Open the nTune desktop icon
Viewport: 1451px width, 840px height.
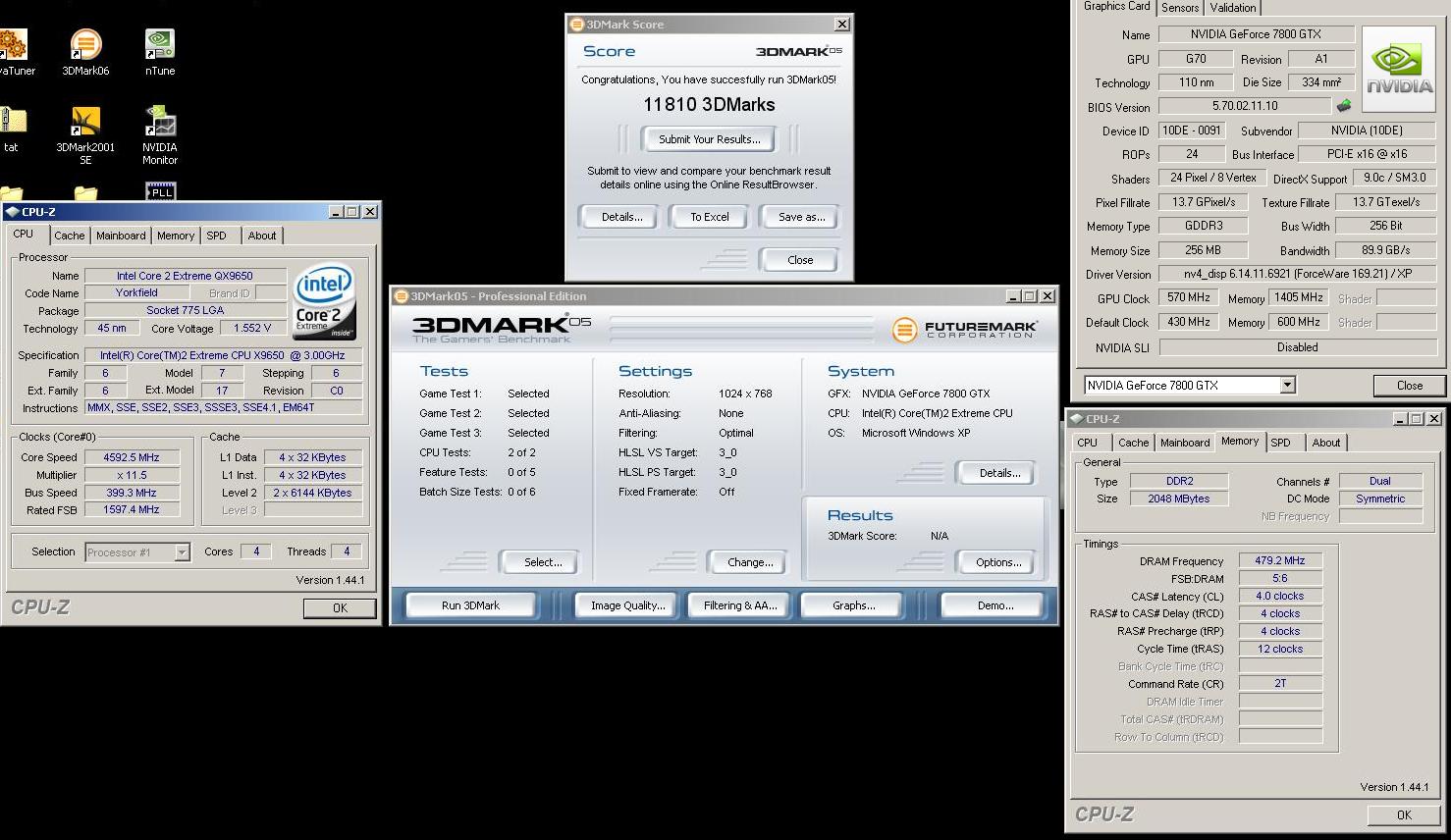160,52
